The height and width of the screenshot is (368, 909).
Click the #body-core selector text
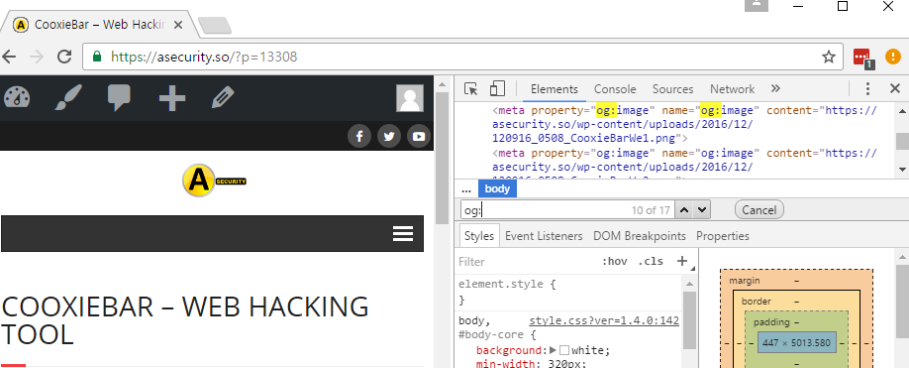pos(492,335)
